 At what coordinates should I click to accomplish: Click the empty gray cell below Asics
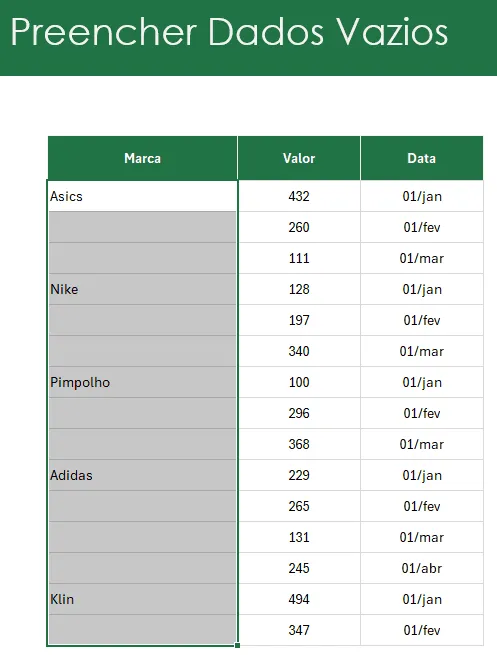point(142,227)
